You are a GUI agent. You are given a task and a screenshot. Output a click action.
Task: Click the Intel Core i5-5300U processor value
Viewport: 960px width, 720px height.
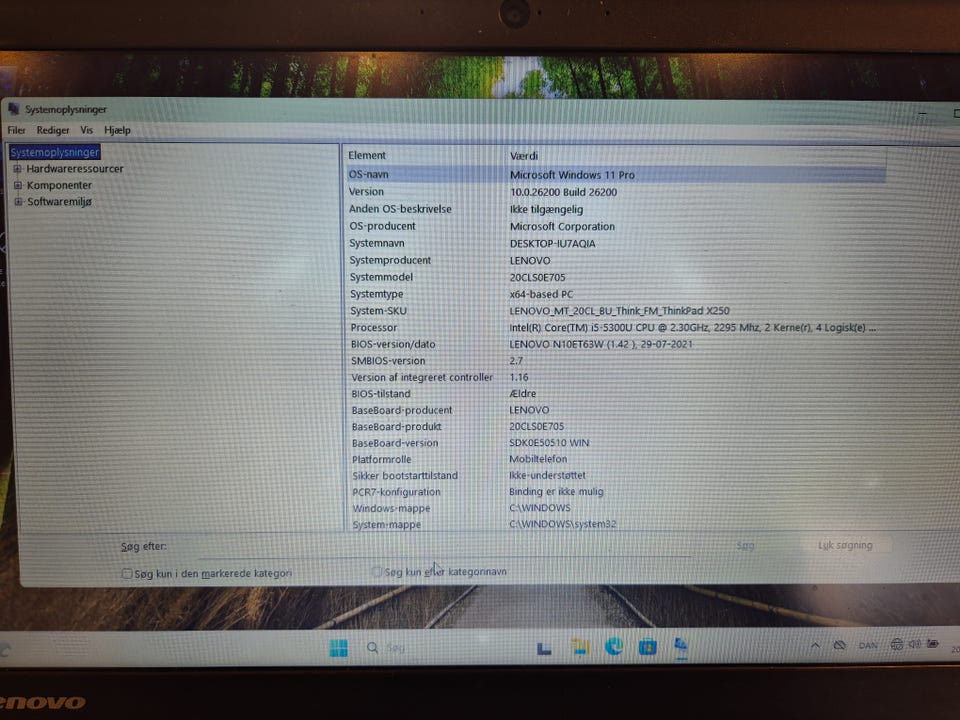coord(692,328)
